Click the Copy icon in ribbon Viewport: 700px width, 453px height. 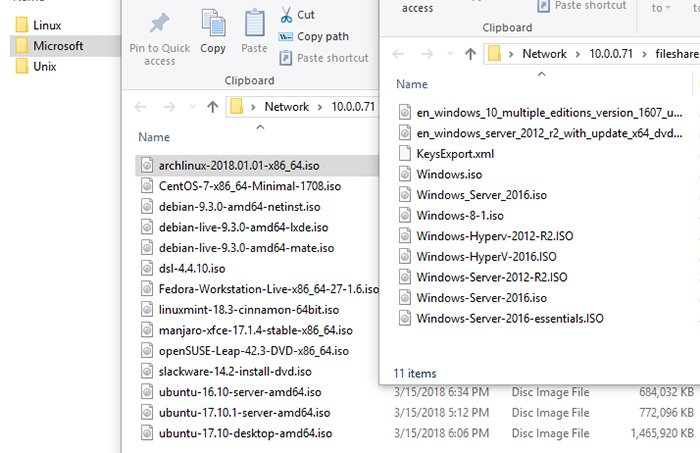[x=213, y=23]
